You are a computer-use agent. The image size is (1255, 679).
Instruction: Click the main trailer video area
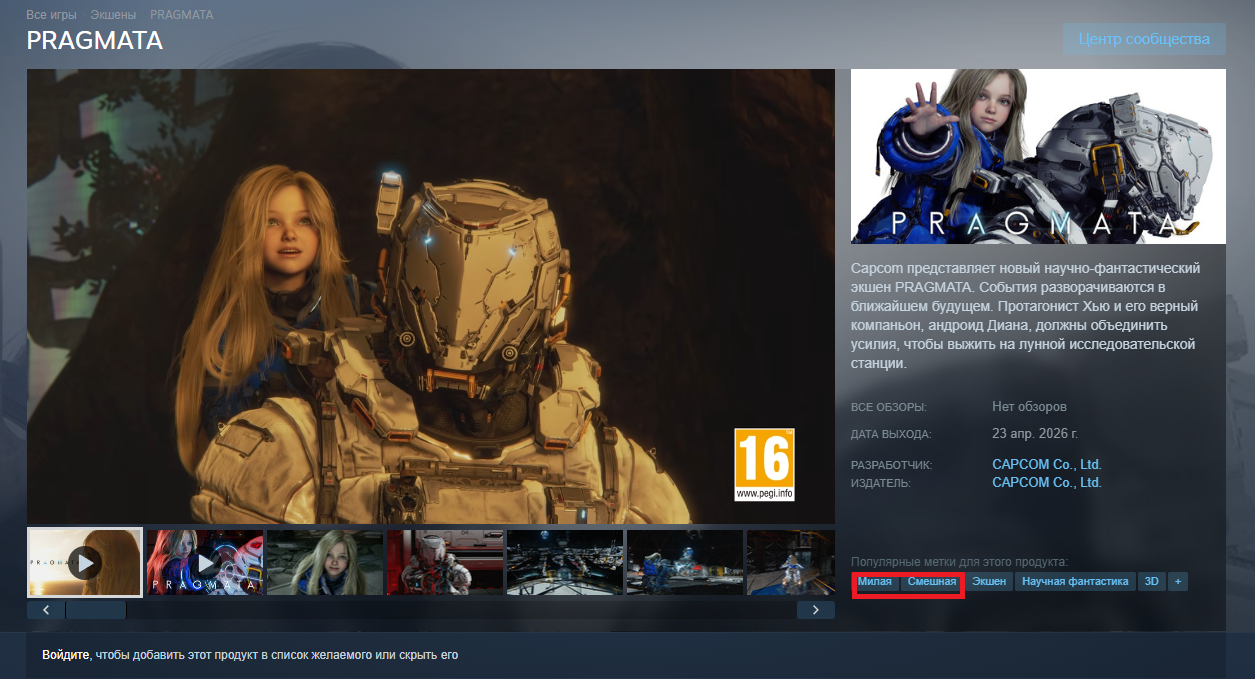[431, 296]
